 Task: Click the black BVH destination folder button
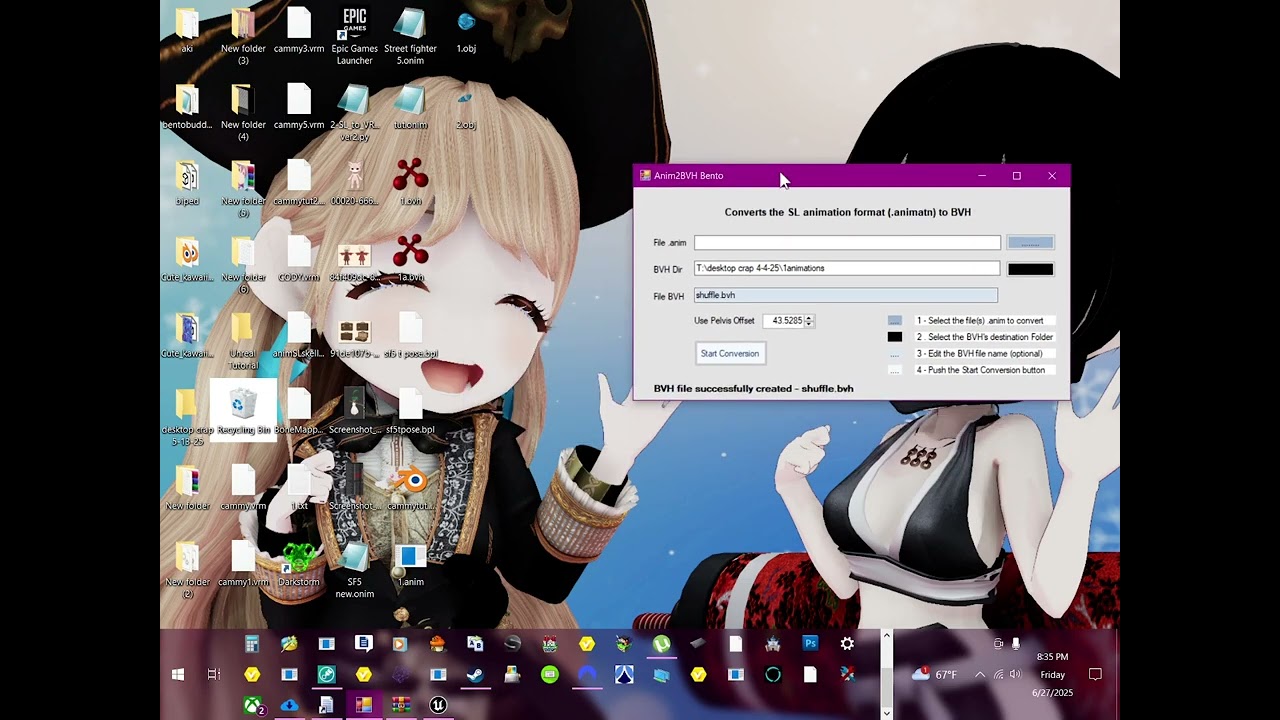(x=1030, y=269)
